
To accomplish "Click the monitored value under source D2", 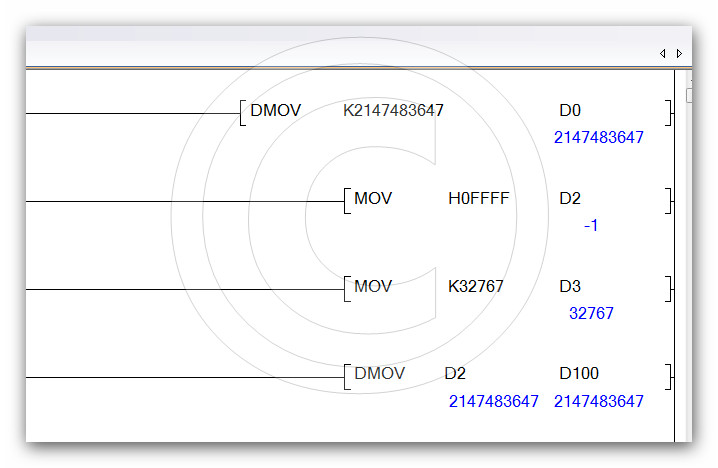I will coord(493,401).
